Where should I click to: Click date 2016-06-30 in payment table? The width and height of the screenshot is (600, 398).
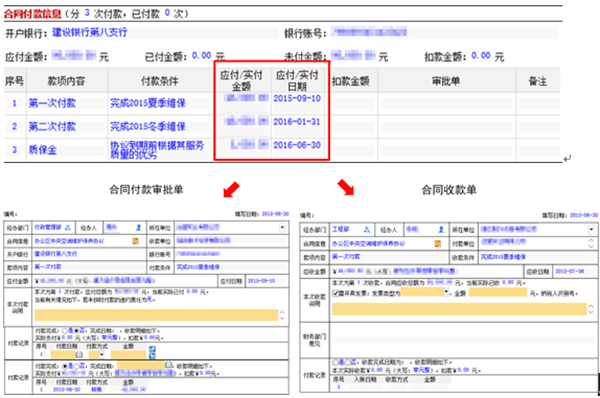(297, 145)
